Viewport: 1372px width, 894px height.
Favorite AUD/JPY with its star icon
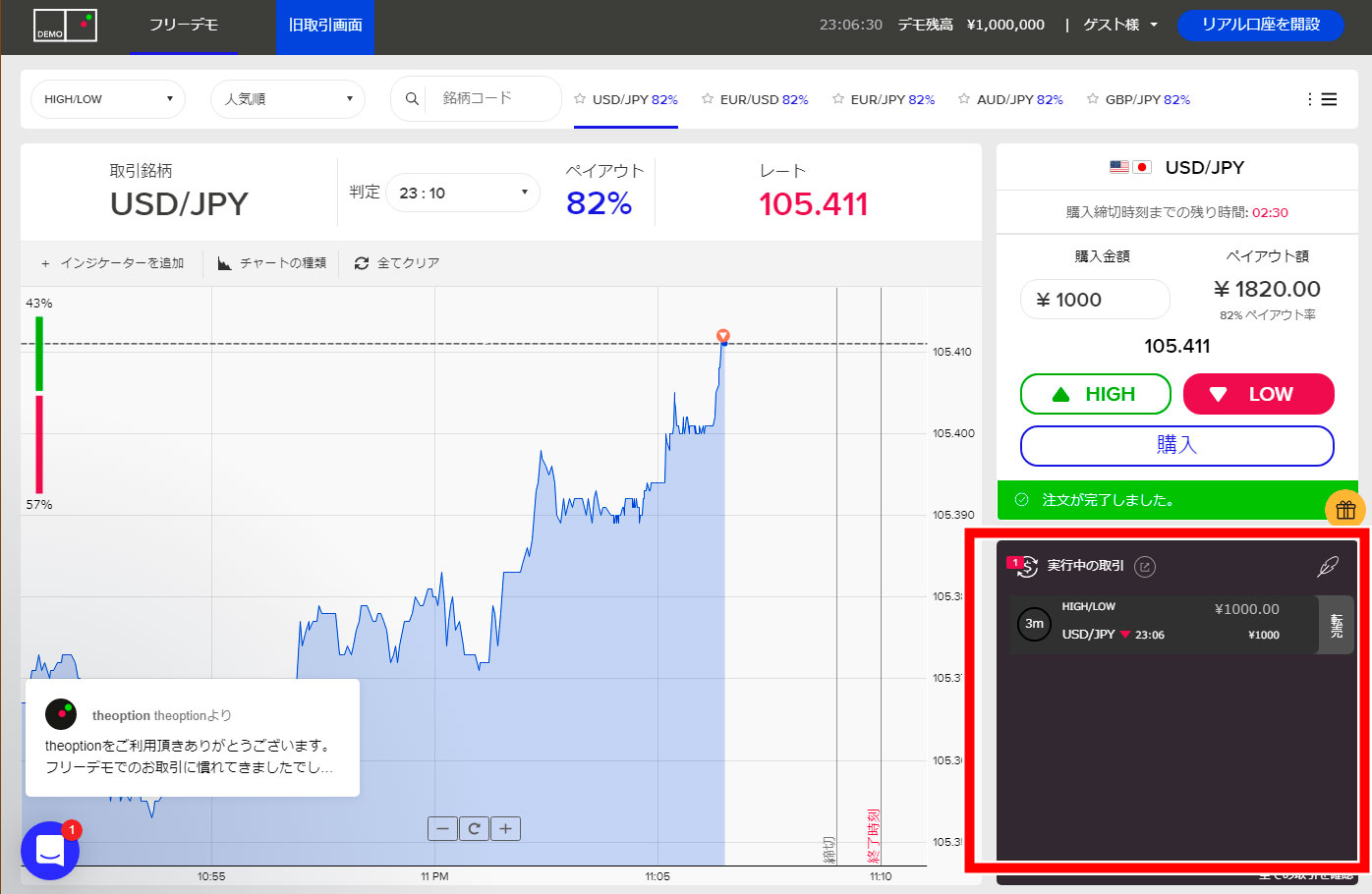click(964, 99)
